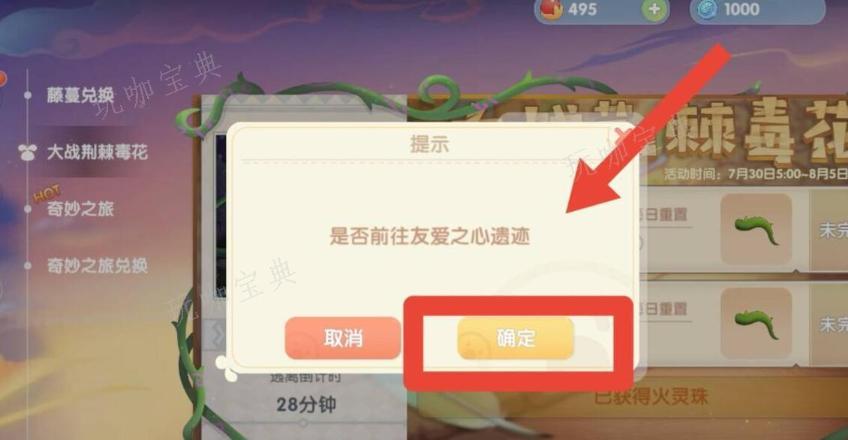Select the second green vine reward icon
The width and height of the screenshot is (848, 440).
click(x=756, y=323)
